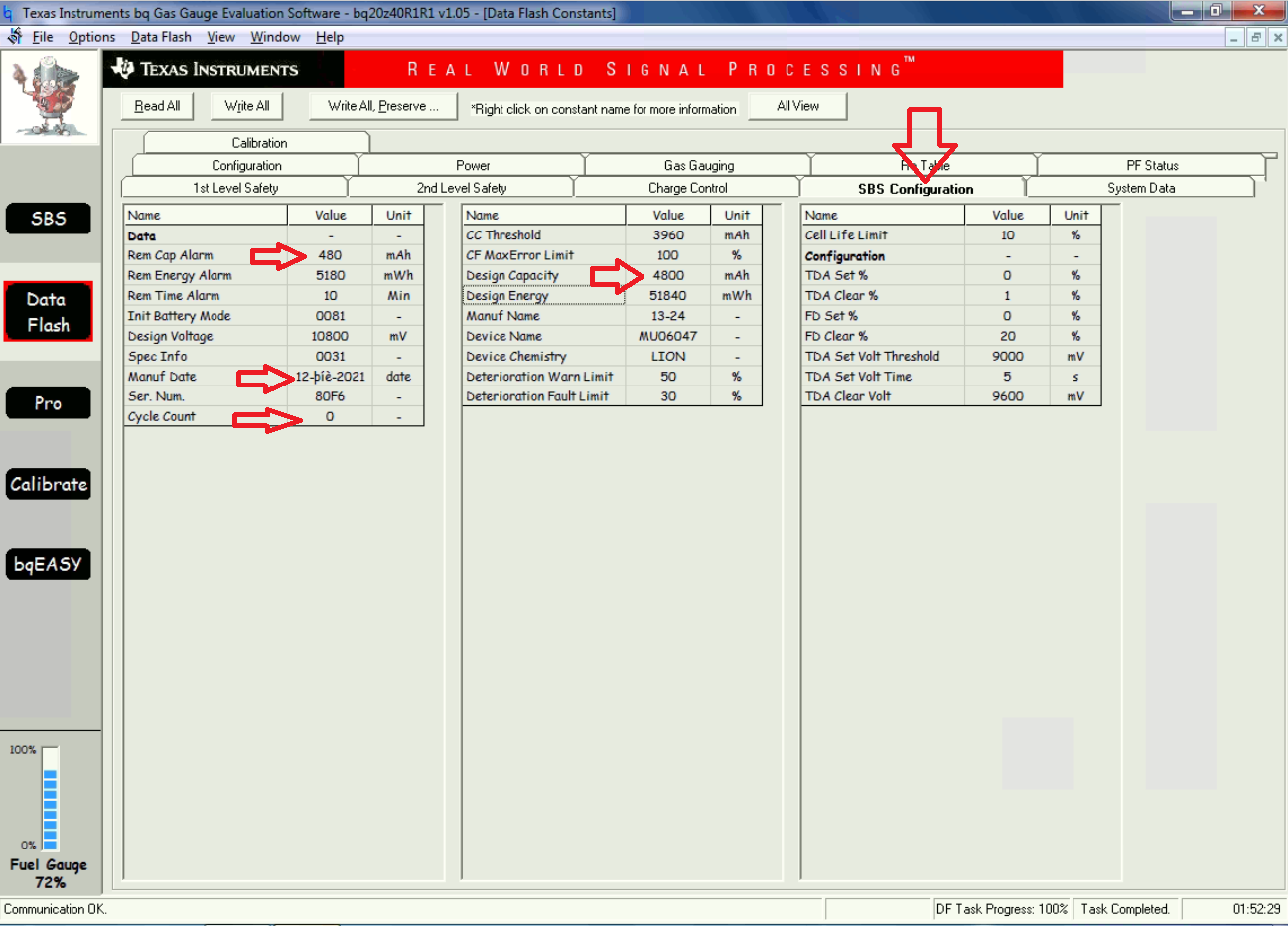Image resolution: width=1288 pixels, height=926 pixels.
Task: Select the Design Energy value 51840
Action: [668, 295]
